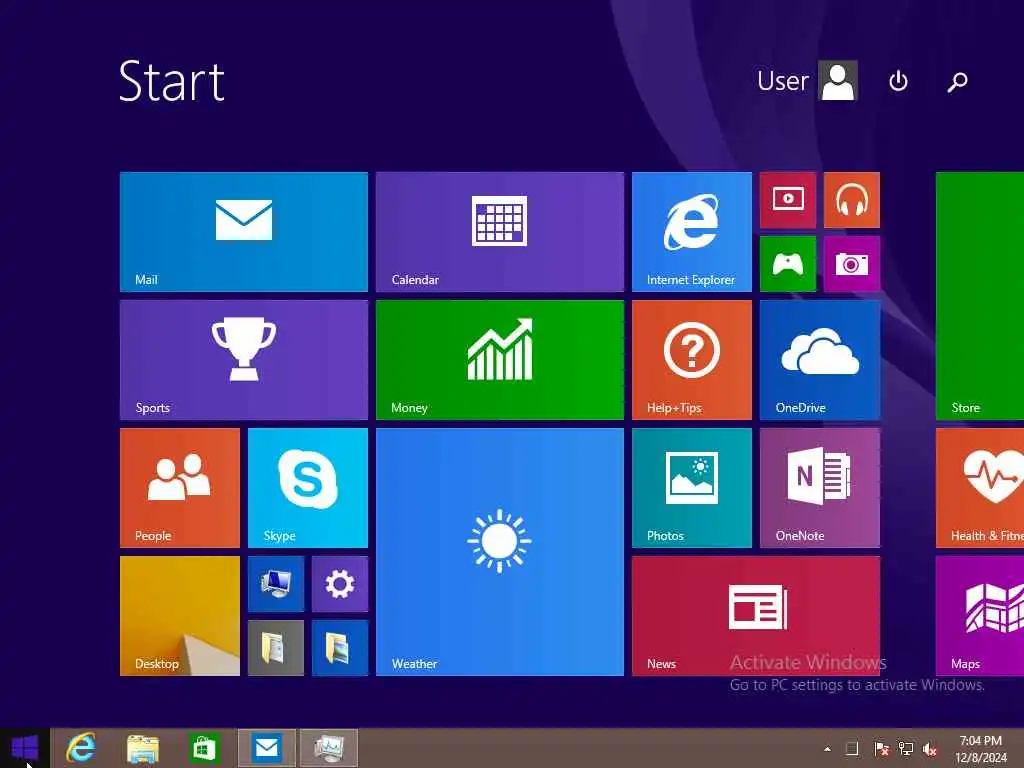Open the Camera small tile
The height and width of the screenshot is (768, 1024).
[x=852, y=264]
